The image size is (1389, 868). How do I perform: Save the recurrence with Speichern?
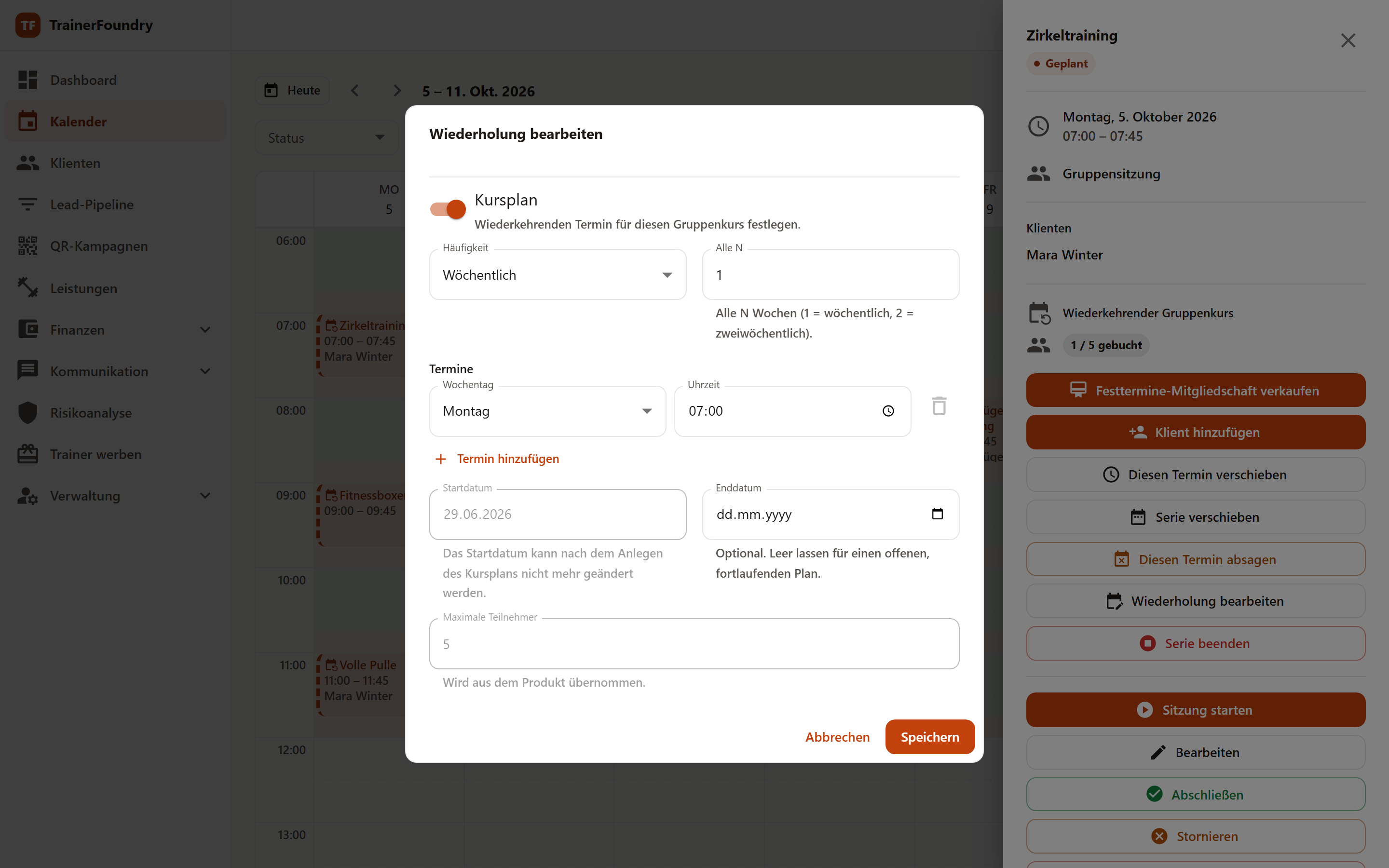930,737
